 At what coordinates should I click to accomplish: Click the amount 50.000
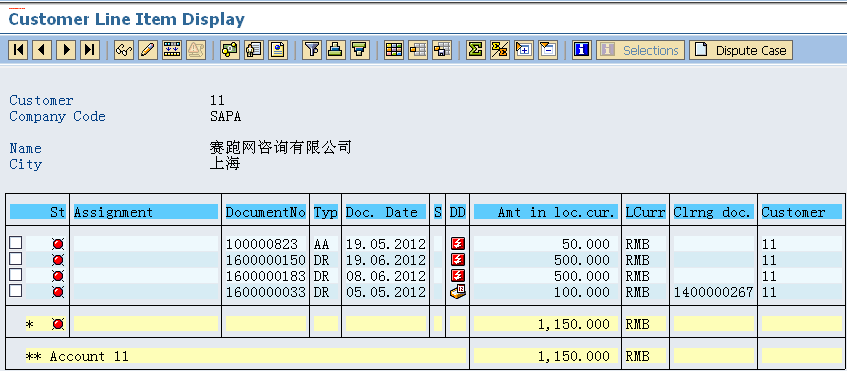586,244
